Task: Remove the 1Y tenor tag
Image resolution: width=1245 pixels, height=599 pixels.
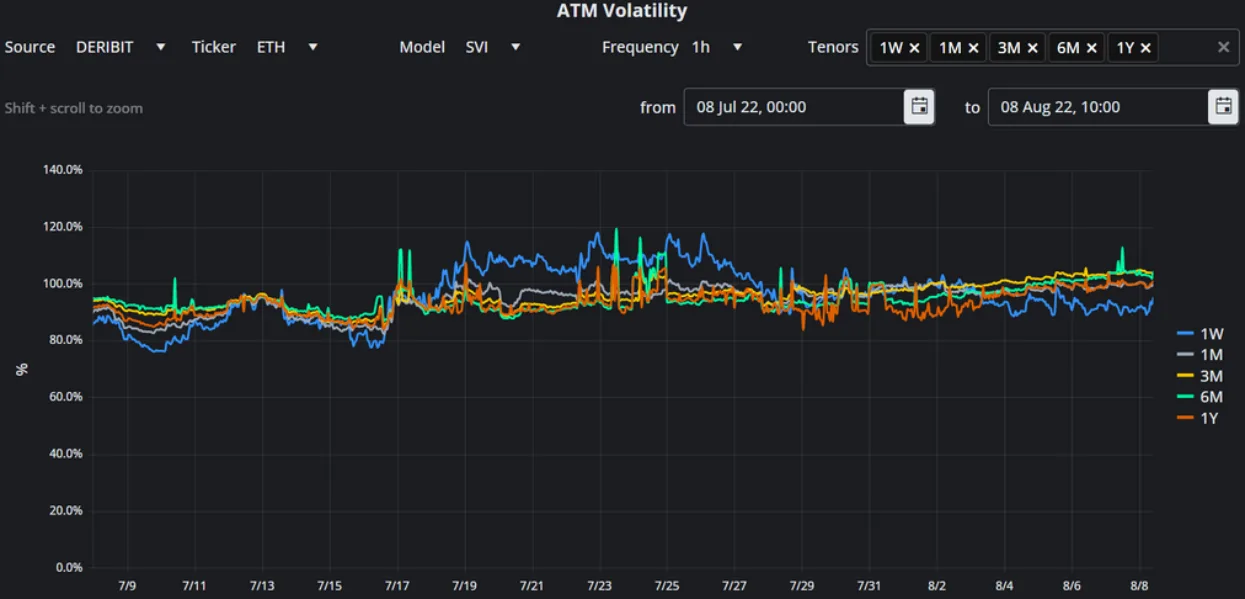Action: click(x=1145, y=47)
